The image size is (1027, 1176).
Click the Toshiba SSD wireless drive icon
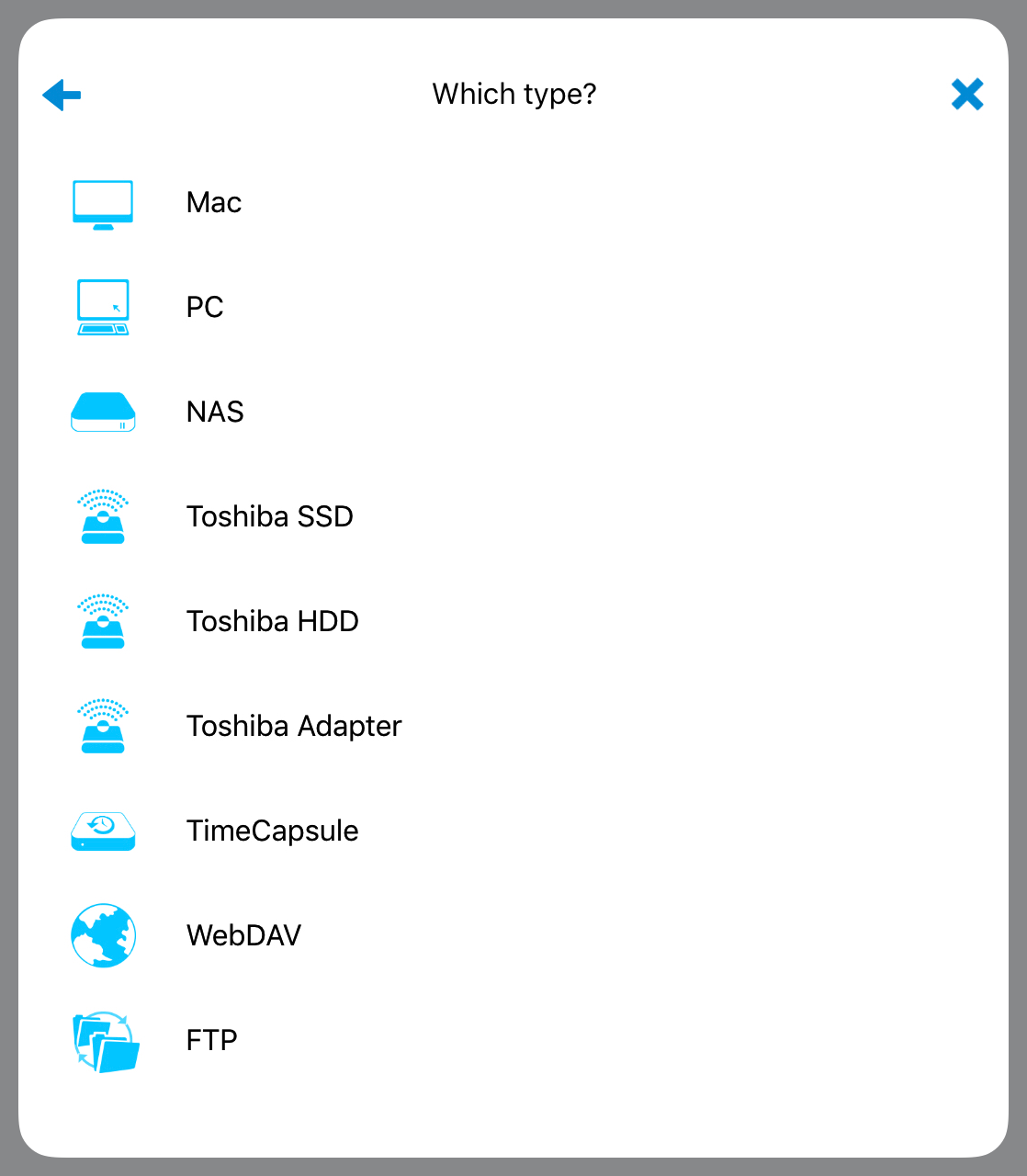point(103,517)
